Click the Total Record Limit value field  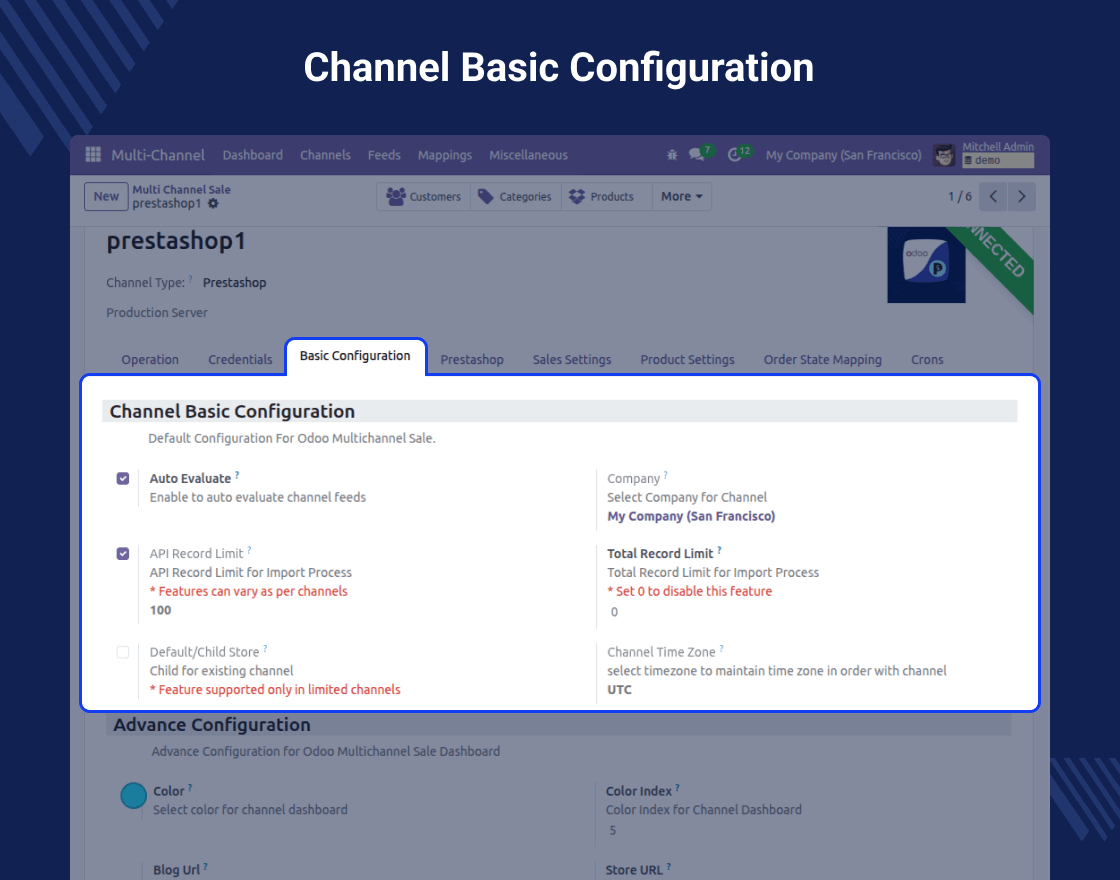(x=614, y=612)
